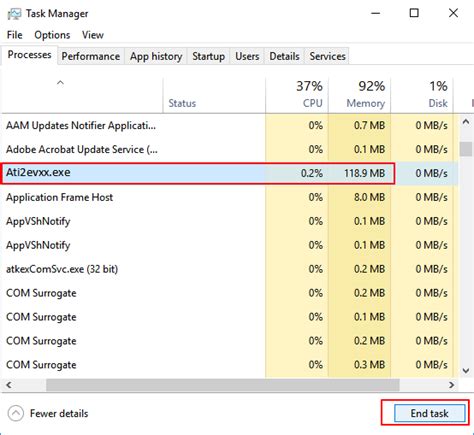Click the horizontal scrollbar right arrow
Screen dimensions: 474x435
click(451, 385)
